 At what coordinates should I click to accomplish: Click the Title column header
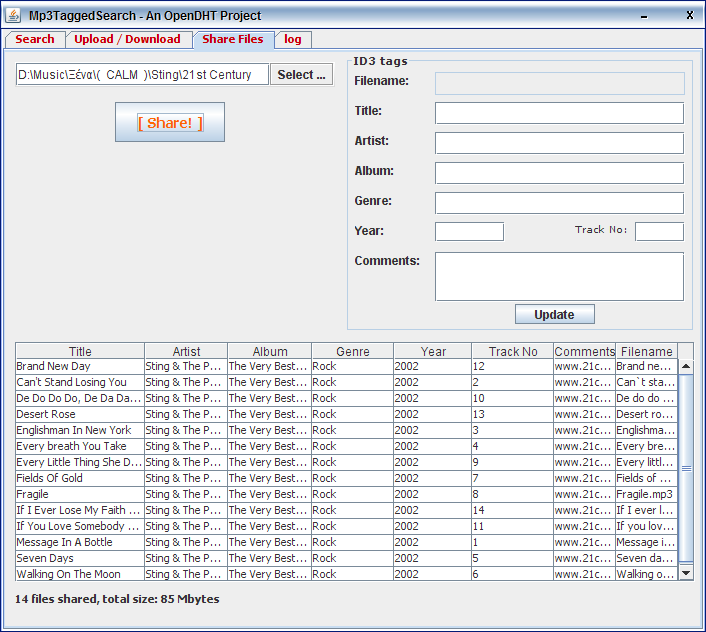pyautogui.click(x=80, y=351)
